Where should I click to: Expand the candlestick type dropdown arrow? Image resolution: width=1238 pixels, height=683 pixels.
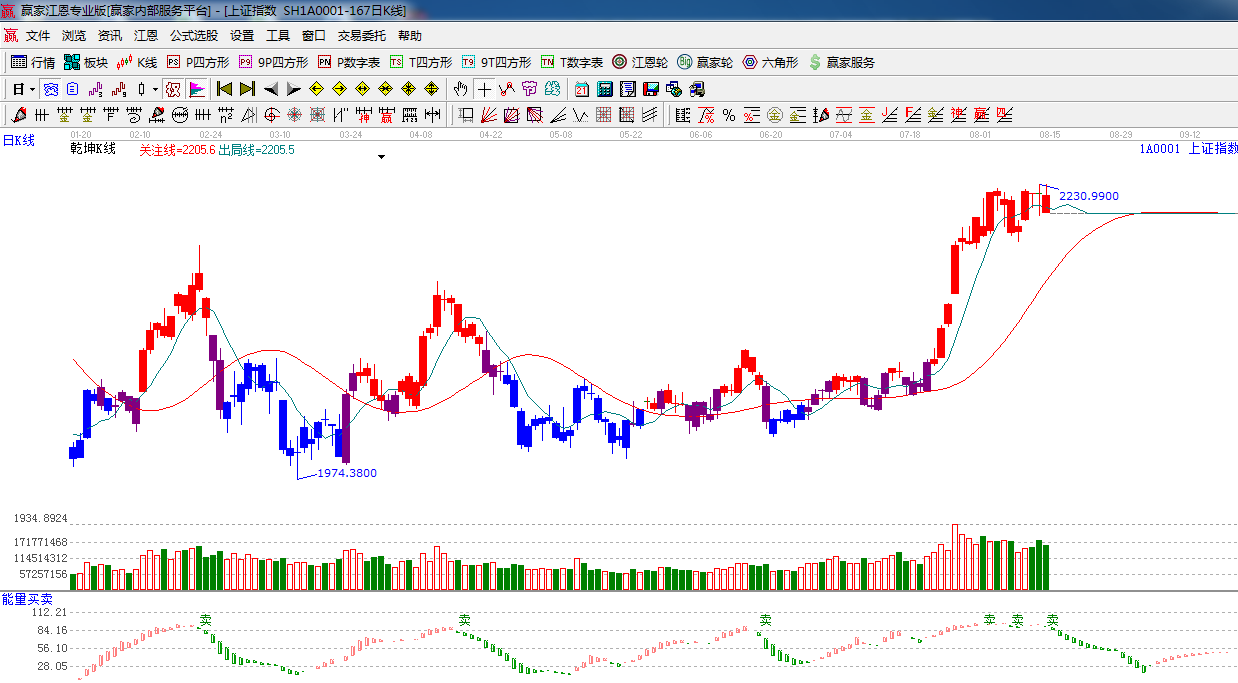155,89
